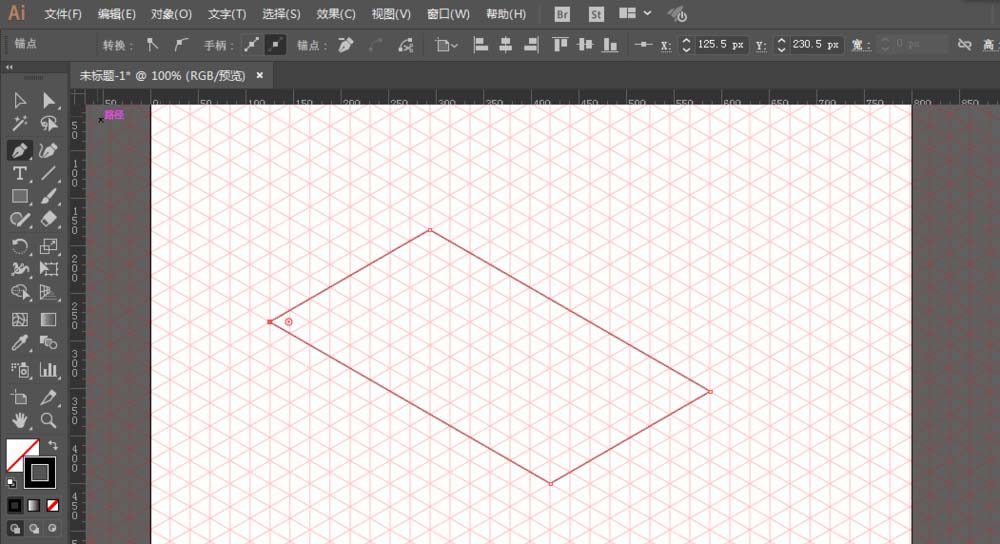
Task: Select the Gradient tool
Action: click(48, 319)
